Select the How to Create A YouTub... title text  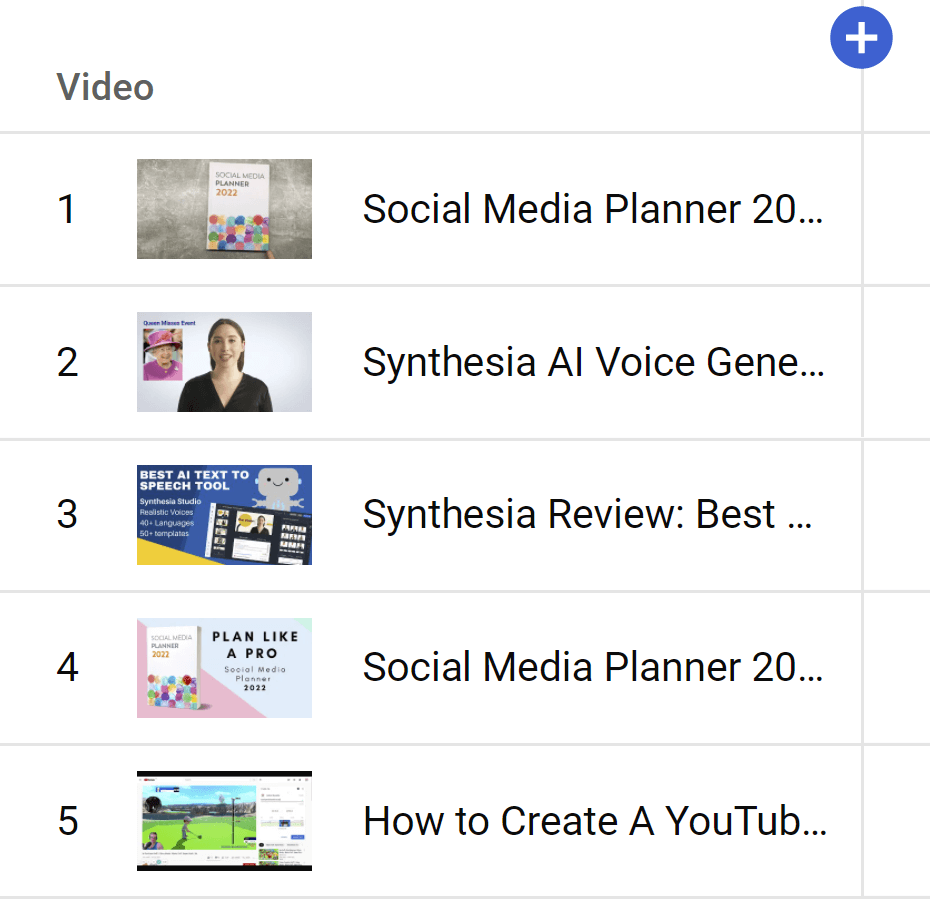point(596,820)
